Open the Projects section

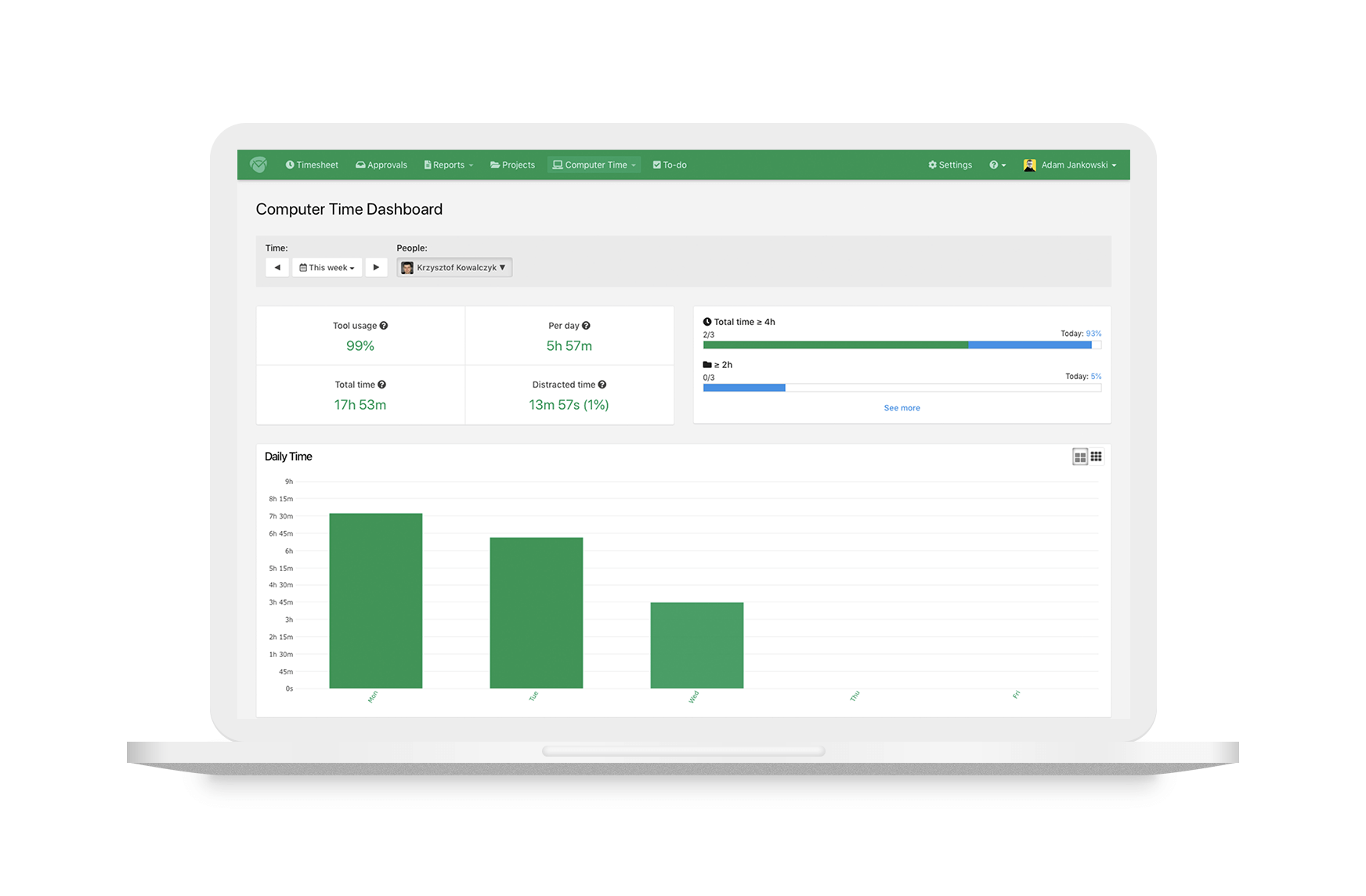[512, 165]
